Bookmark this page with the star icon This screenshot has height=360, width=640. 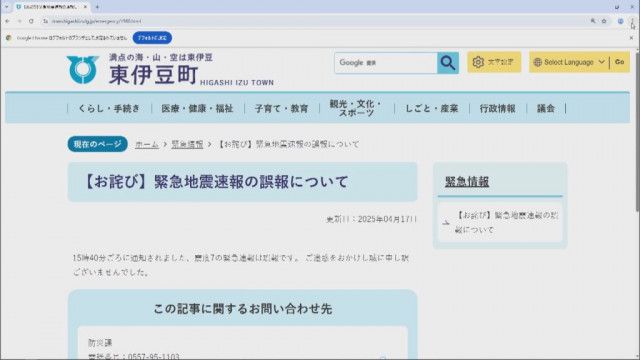click(x=604, y=21)
